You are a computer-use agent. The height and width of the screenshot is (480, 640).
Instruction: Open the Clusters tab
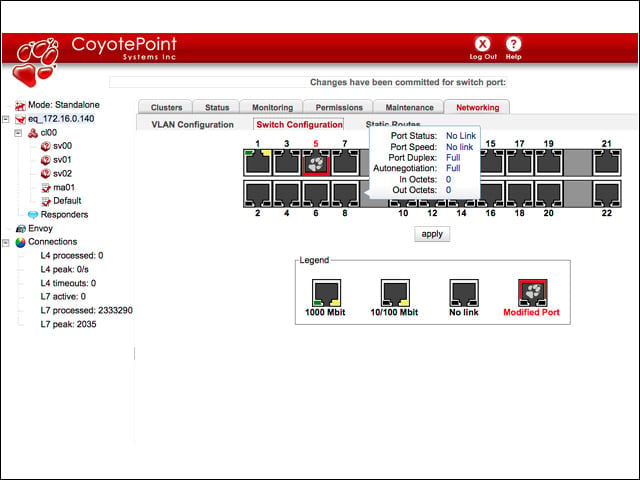(x=166, y=107)
